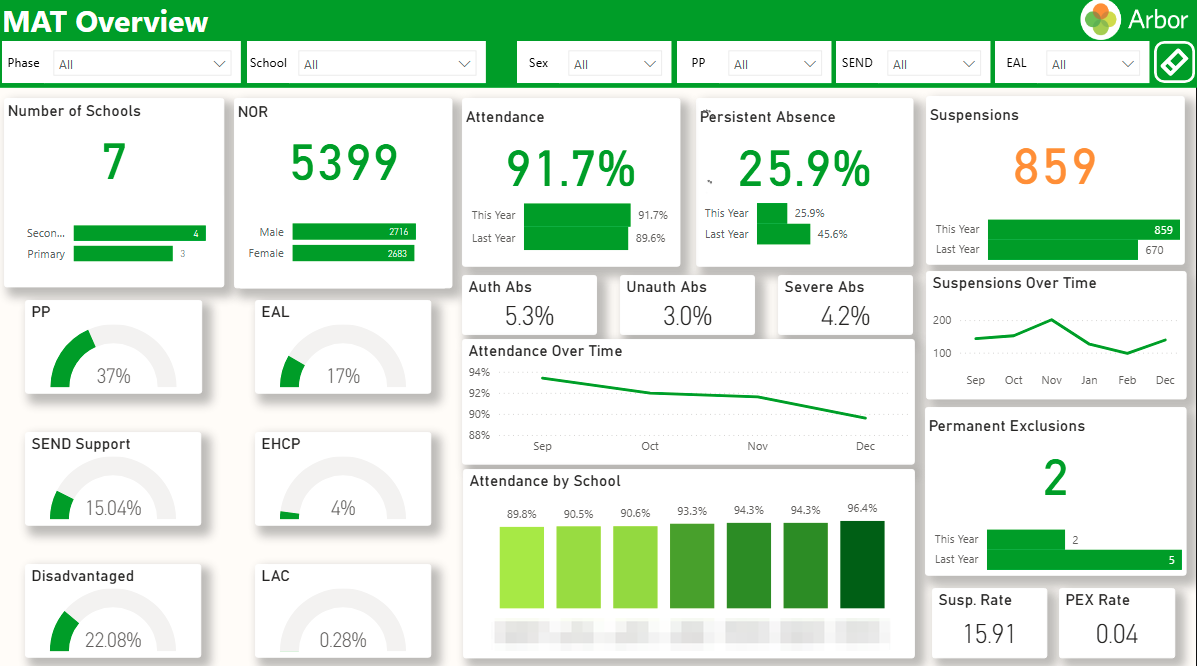This screenshot has width=1197, height=666.
Task: Select the Primary schools bar
Action: [123, 254]
